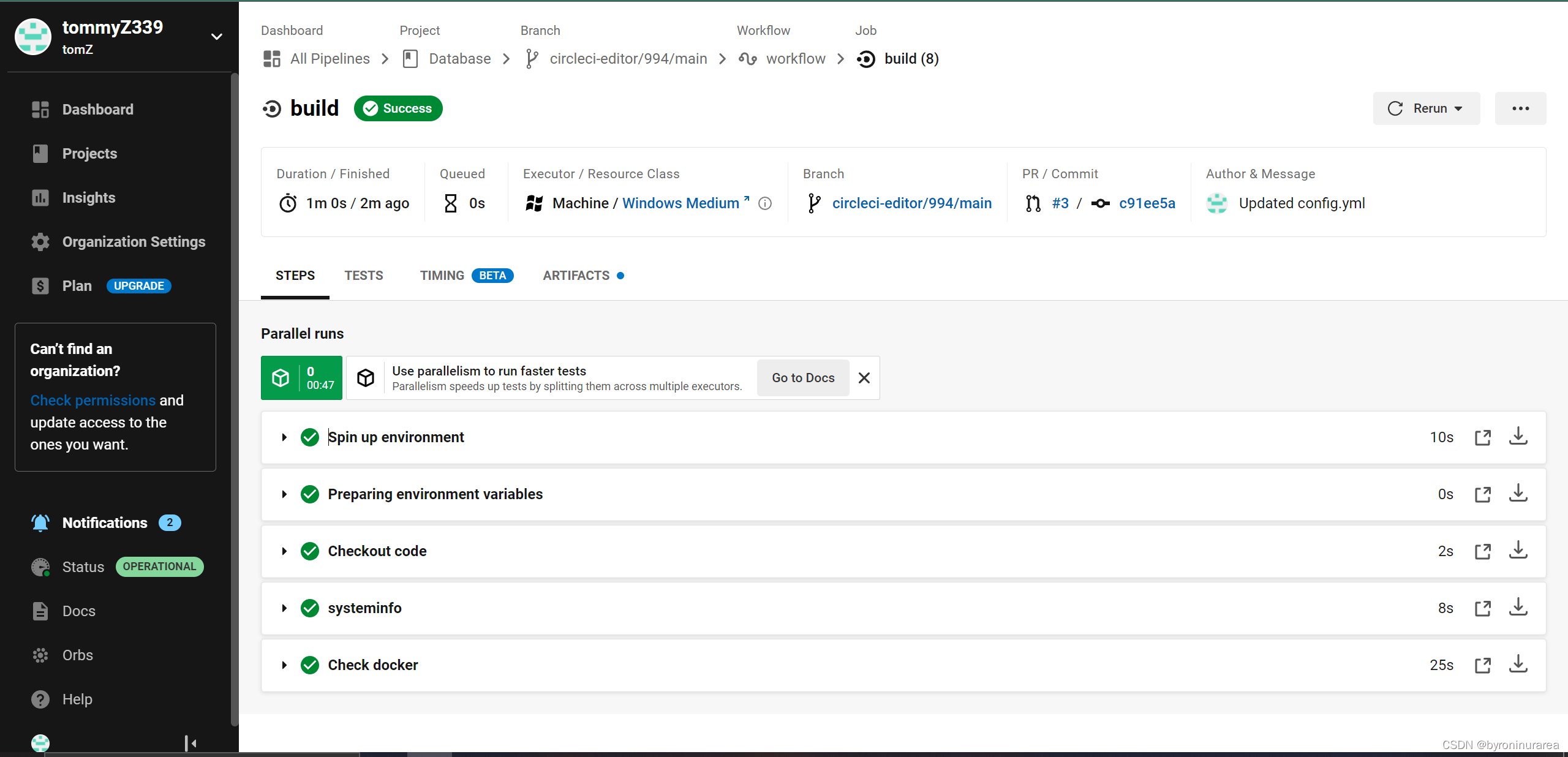Viewport: 1568px width, 757px height.
Task: Open Check docker output in new tab
Action: [1483, 665]
